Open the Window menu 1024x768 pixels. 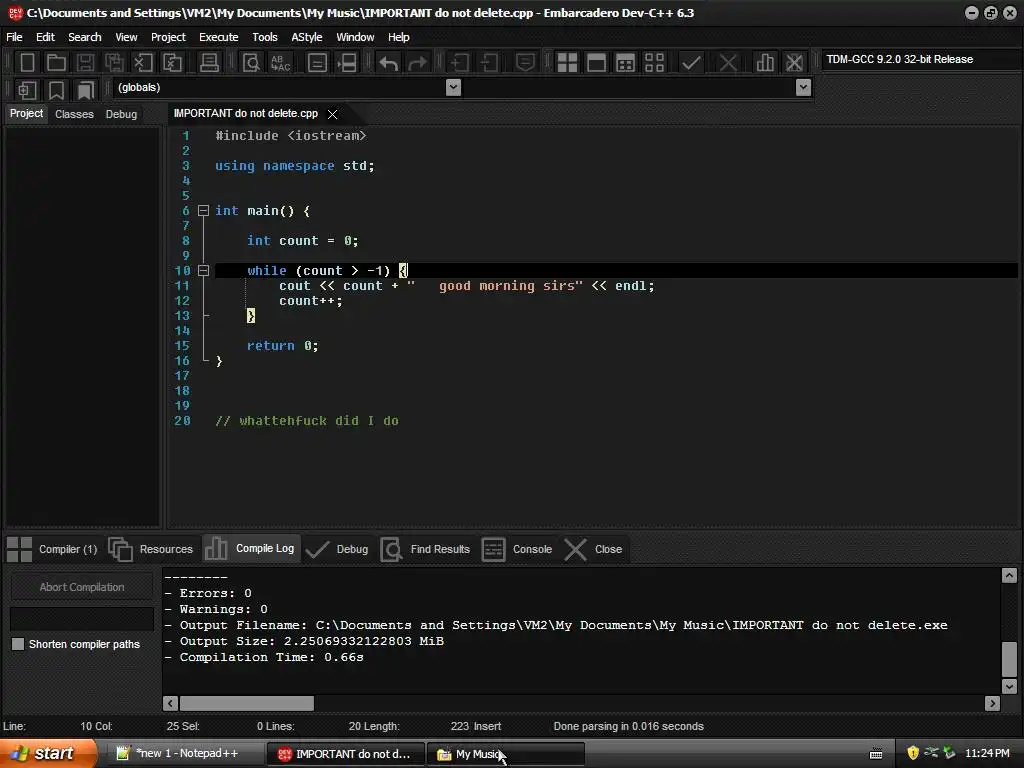pos(355,37)
